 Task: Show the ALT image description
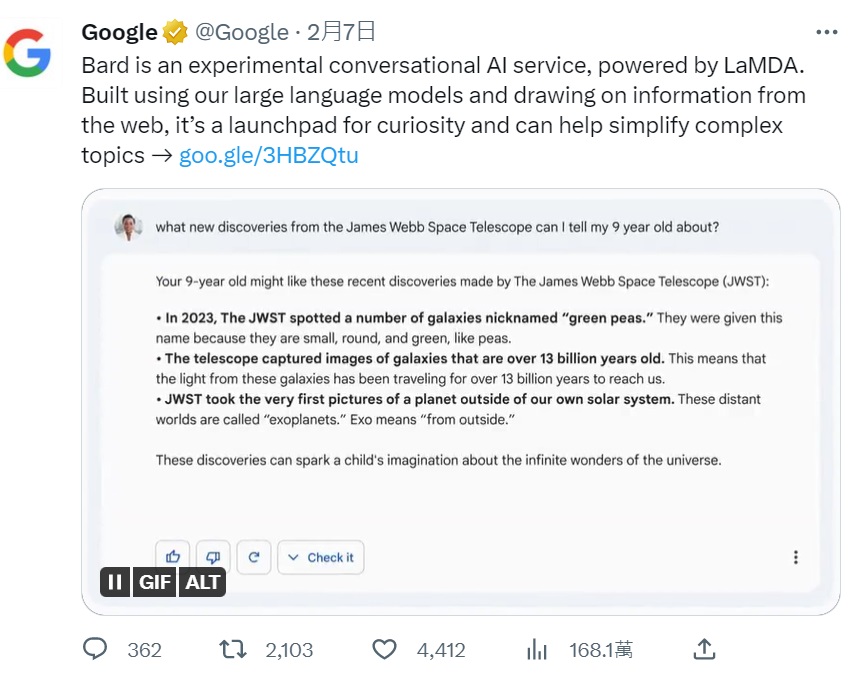[202, 582]
